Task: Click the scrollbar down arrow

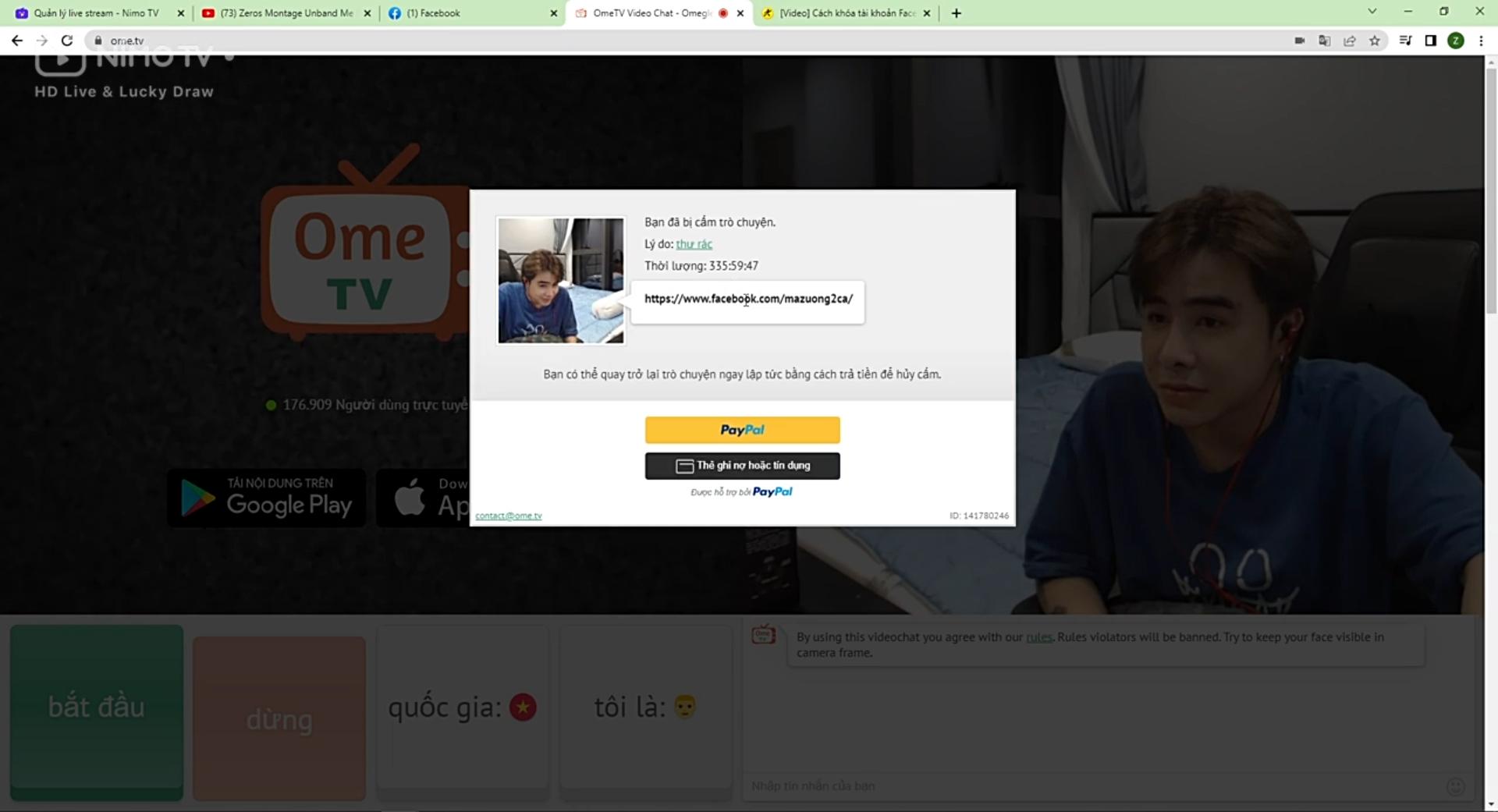Action: click(1491, 804)
